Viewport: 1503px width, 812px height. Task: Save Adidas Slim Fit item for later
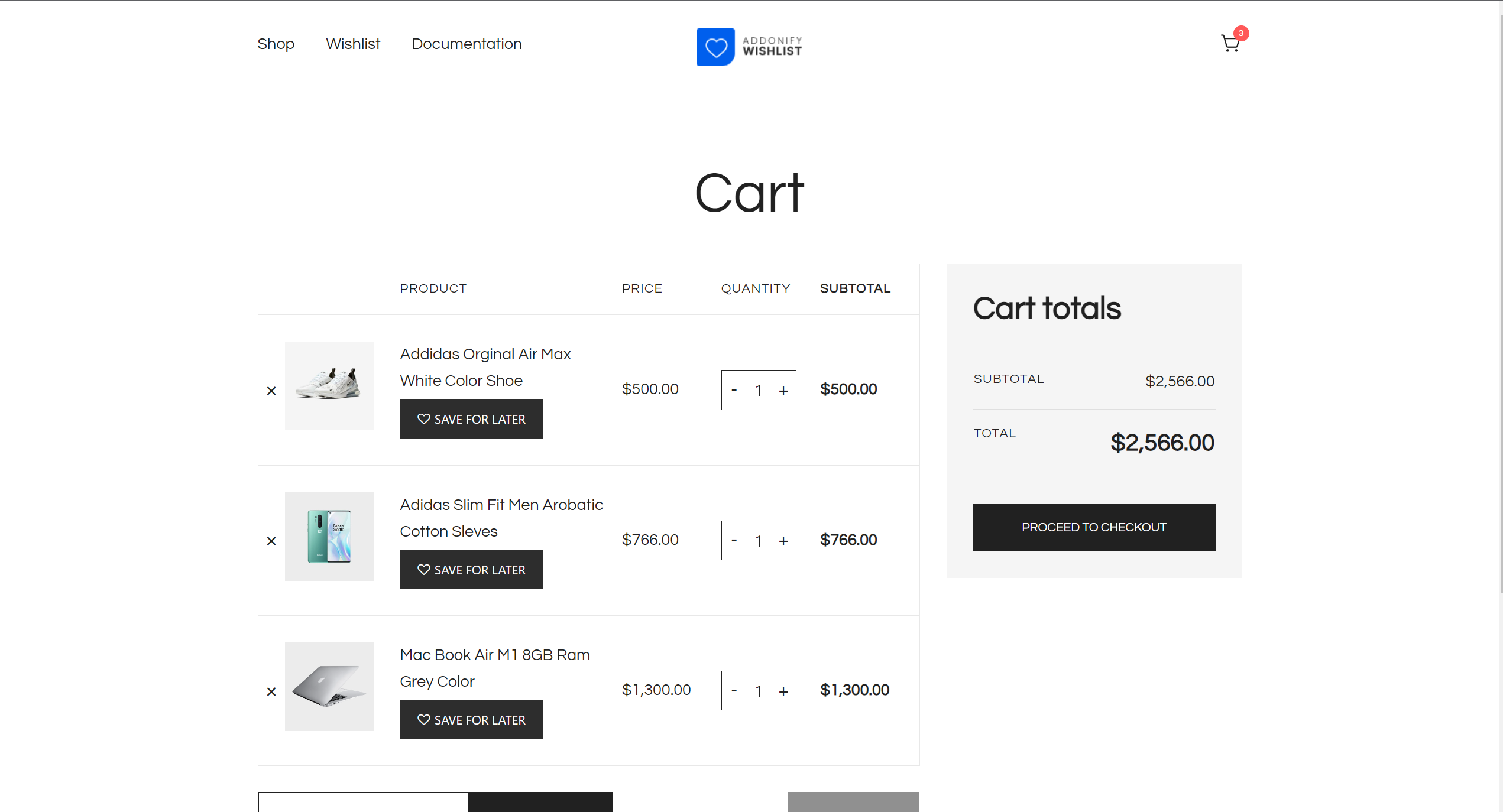[471, 570]
